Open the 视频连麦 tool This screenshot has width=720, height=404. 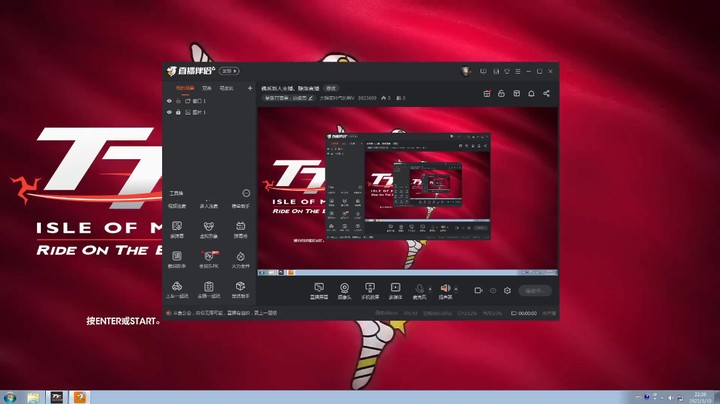point(177,206)
